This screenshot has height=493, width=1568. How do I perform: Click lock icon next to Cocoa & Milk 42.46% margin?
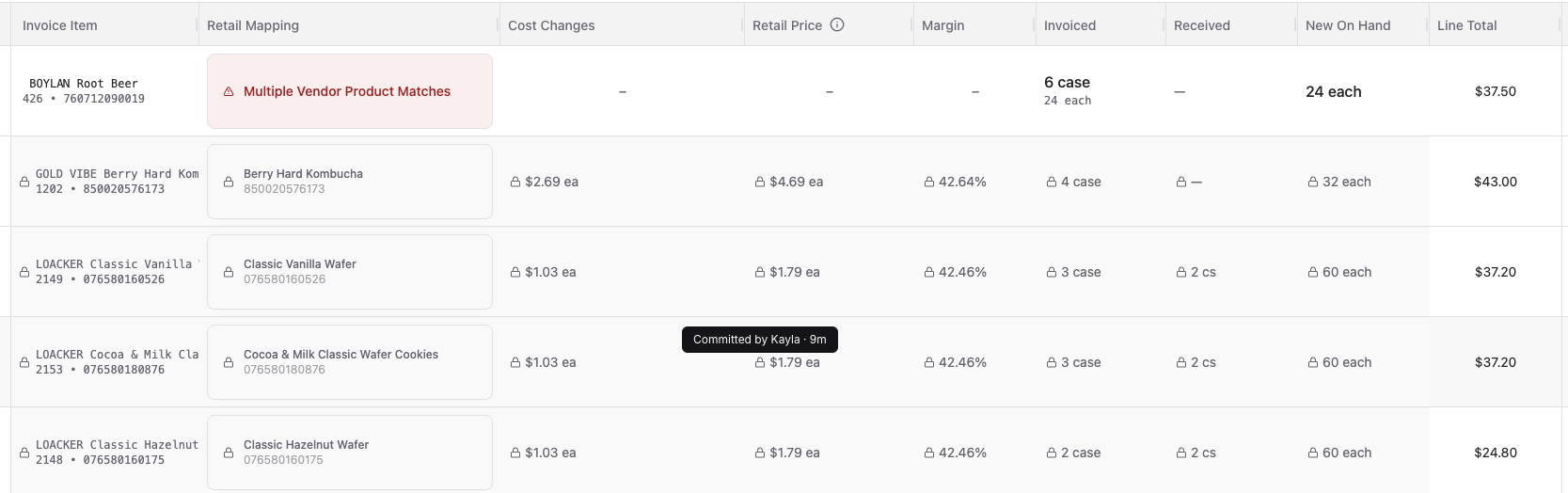929,362
